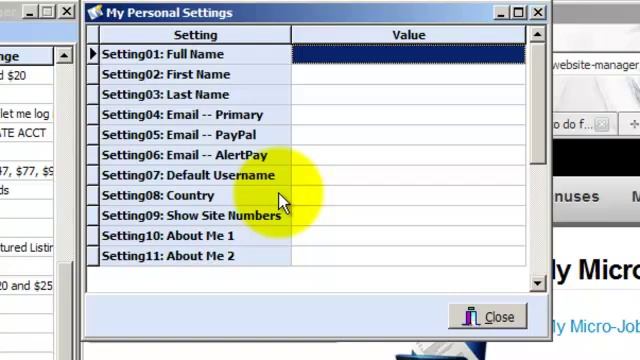Click the Micro-Job link in the browser window
This screenshot has height=360, width=640.
pos(596,327)
